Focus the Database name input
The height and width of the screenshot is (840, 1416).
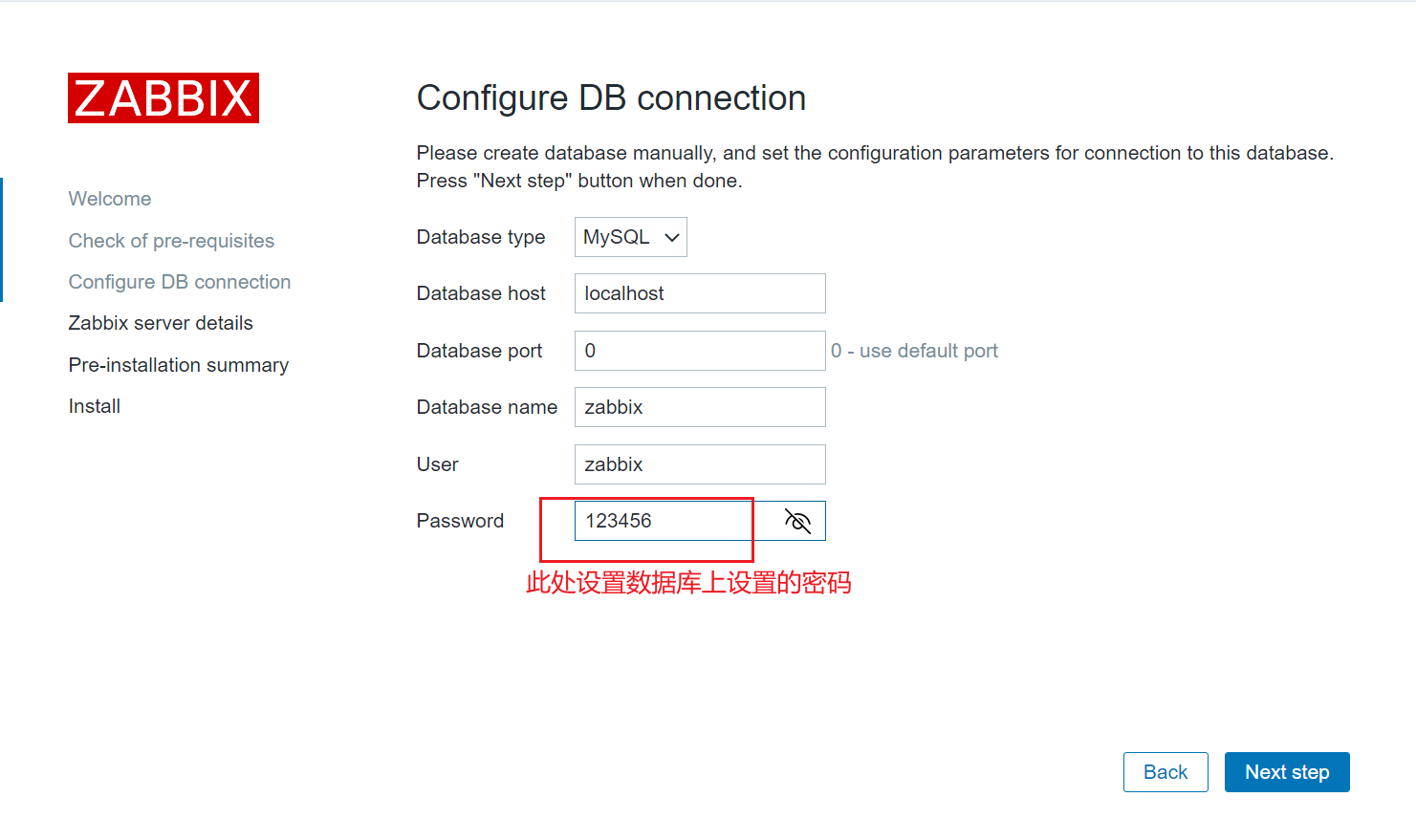click(x=700, y=407)
